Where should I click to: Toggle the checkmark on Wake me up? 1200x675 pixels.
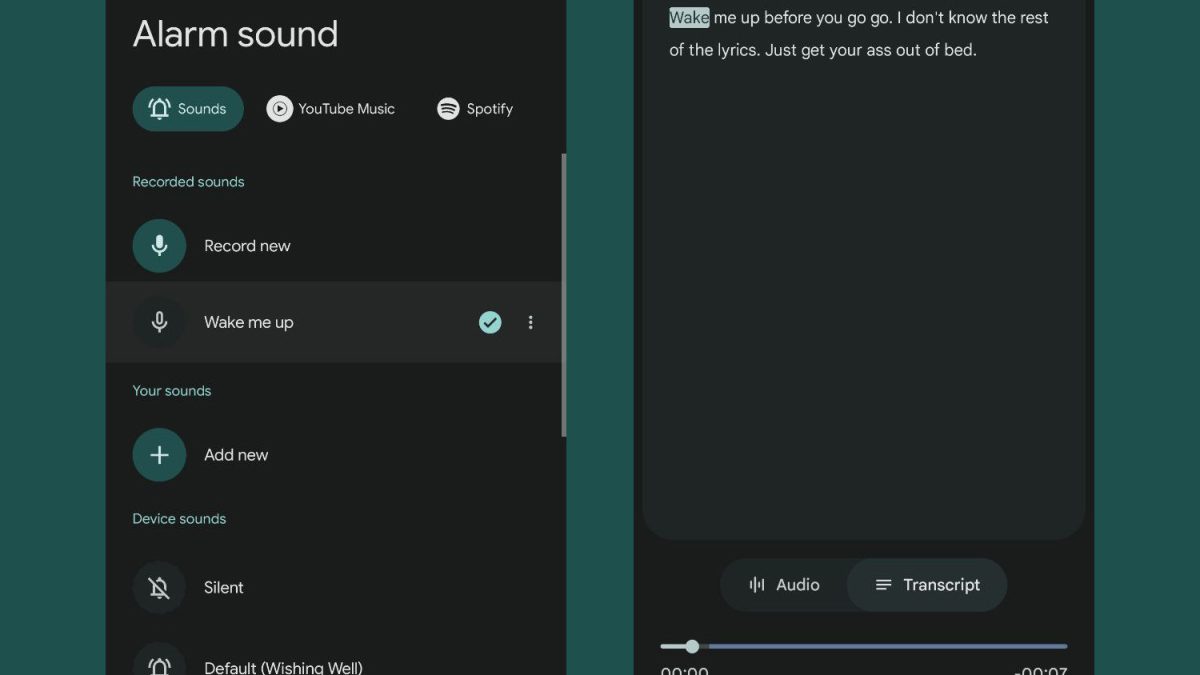pyautogui.click(x=490, y=322)
